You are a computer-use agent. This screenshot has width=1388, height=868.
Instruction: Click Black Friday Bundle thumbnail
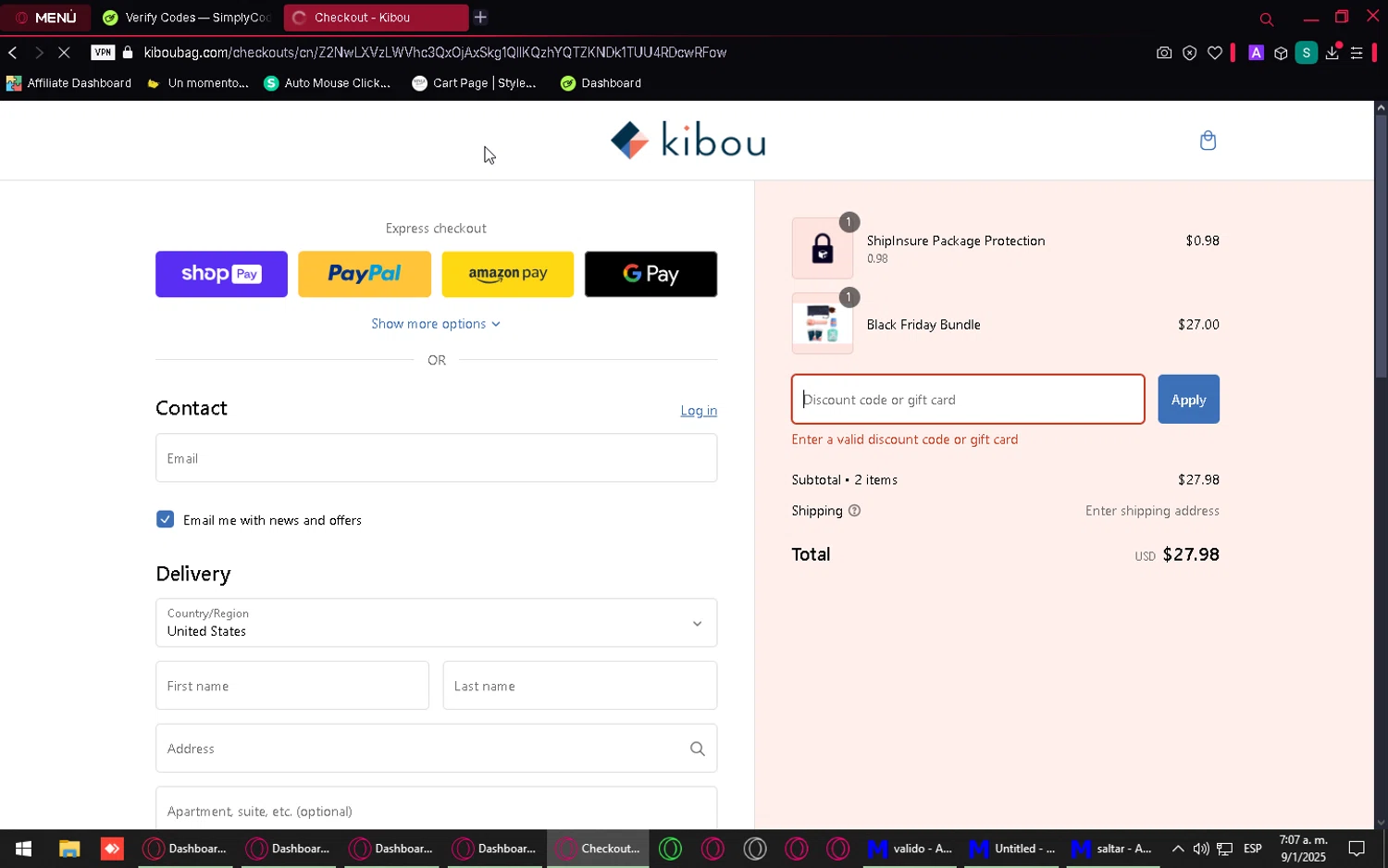(x=823, y=323)
